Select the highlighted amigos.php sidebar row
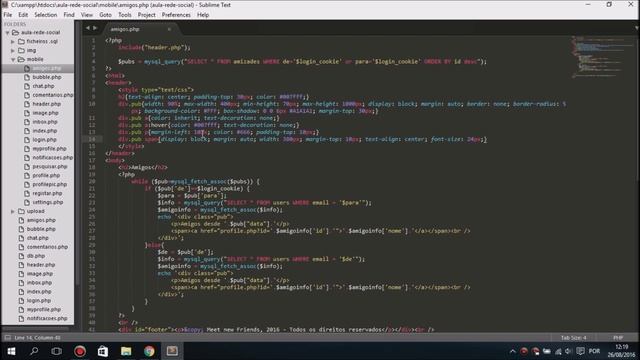This screenshot has width=640, height=360. (38, 68)
